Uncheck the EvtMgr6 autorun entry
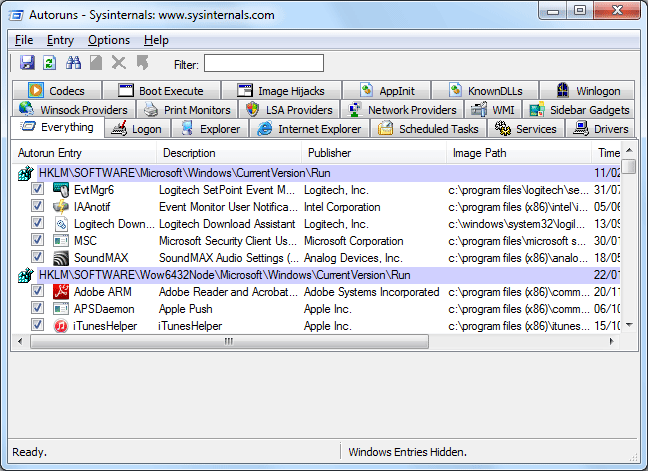The height and width of the screenshot is (471, 648). pyautogui.click(x=37, y=189)
